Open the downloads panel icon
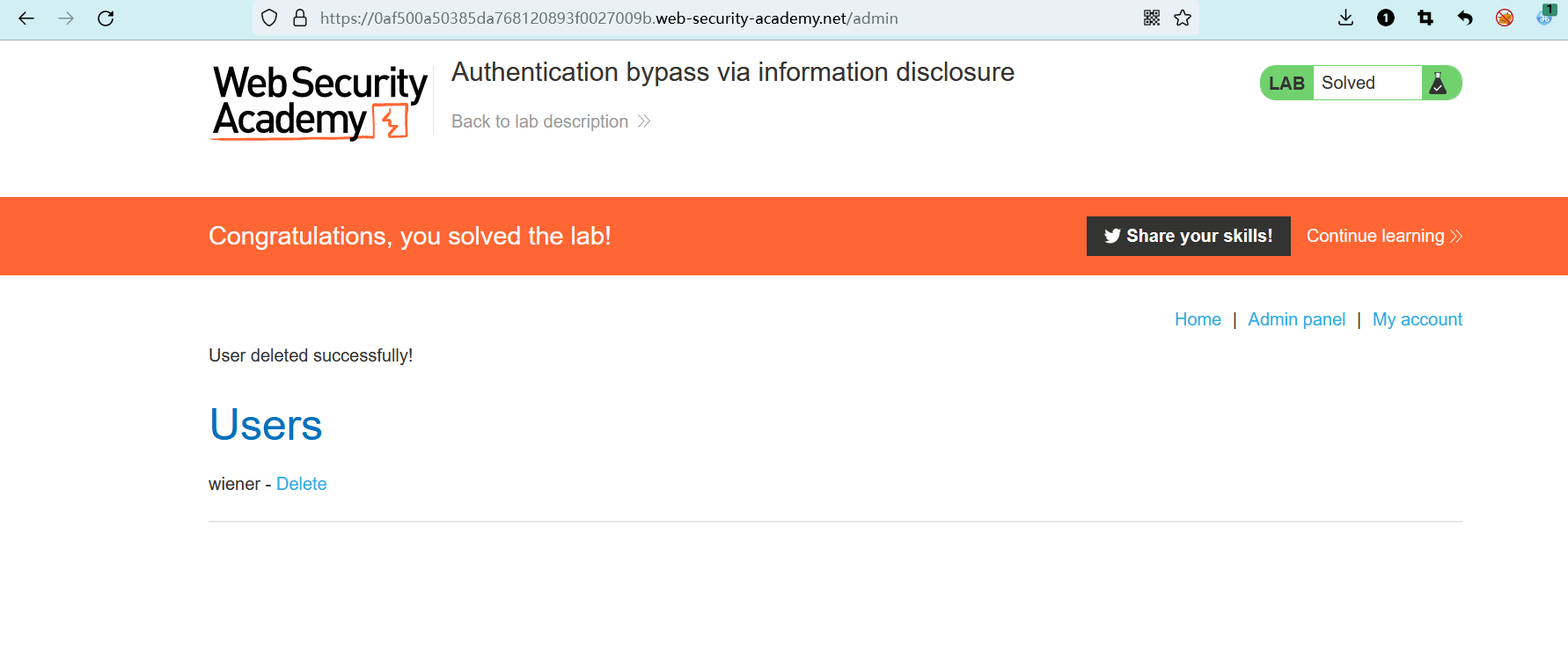Image resolution: width=1568 pixels, height=658 pixels. pyautogui.click(x=1345, y=18)
